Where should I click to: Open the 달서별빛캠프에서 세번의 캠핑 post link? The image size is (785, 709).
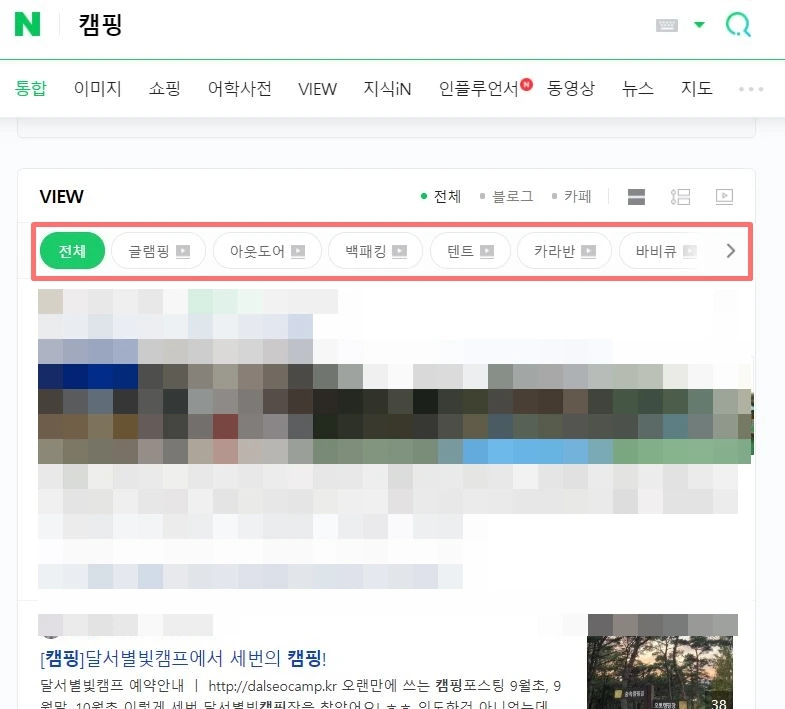pos(183,658)
